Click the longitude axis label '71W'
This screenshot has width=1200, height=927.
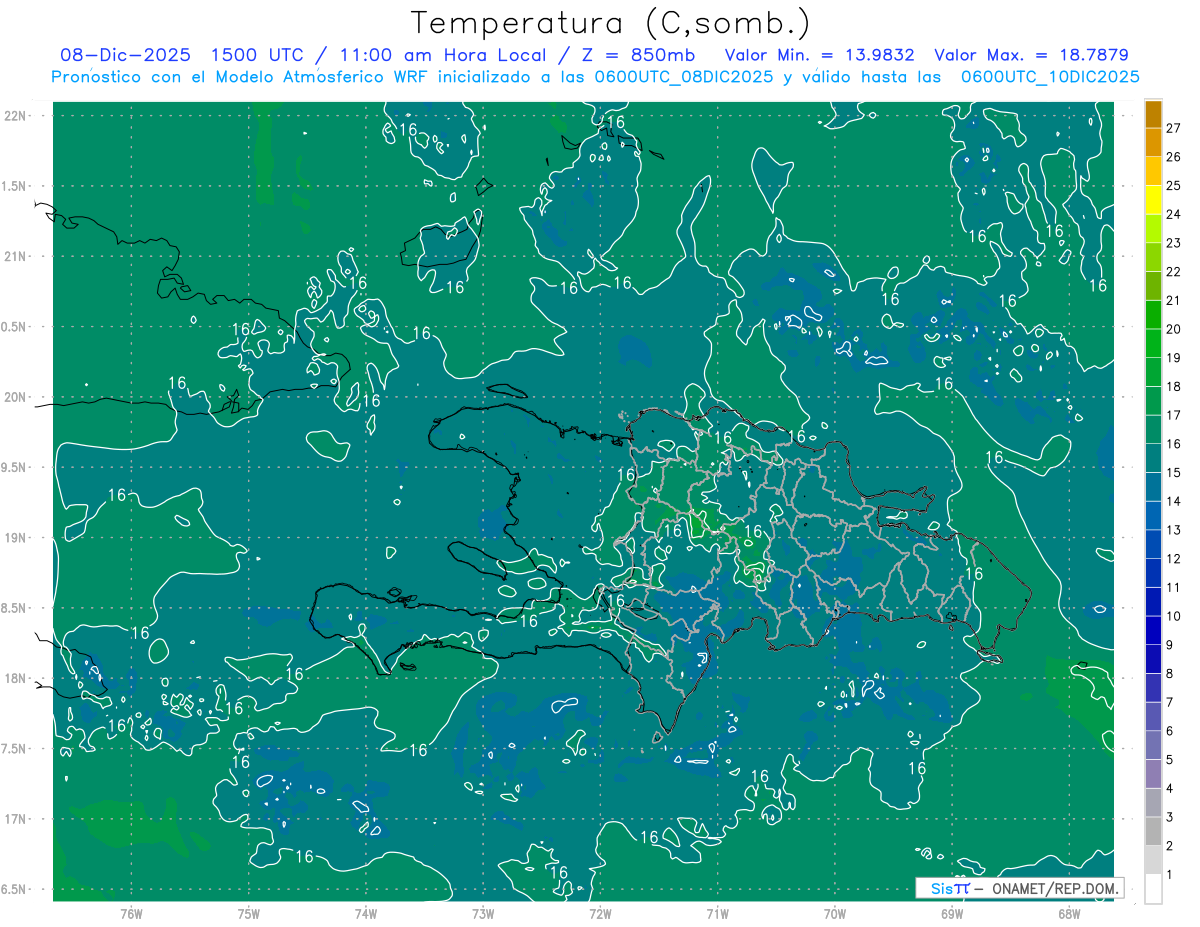[x=717, y=914]
